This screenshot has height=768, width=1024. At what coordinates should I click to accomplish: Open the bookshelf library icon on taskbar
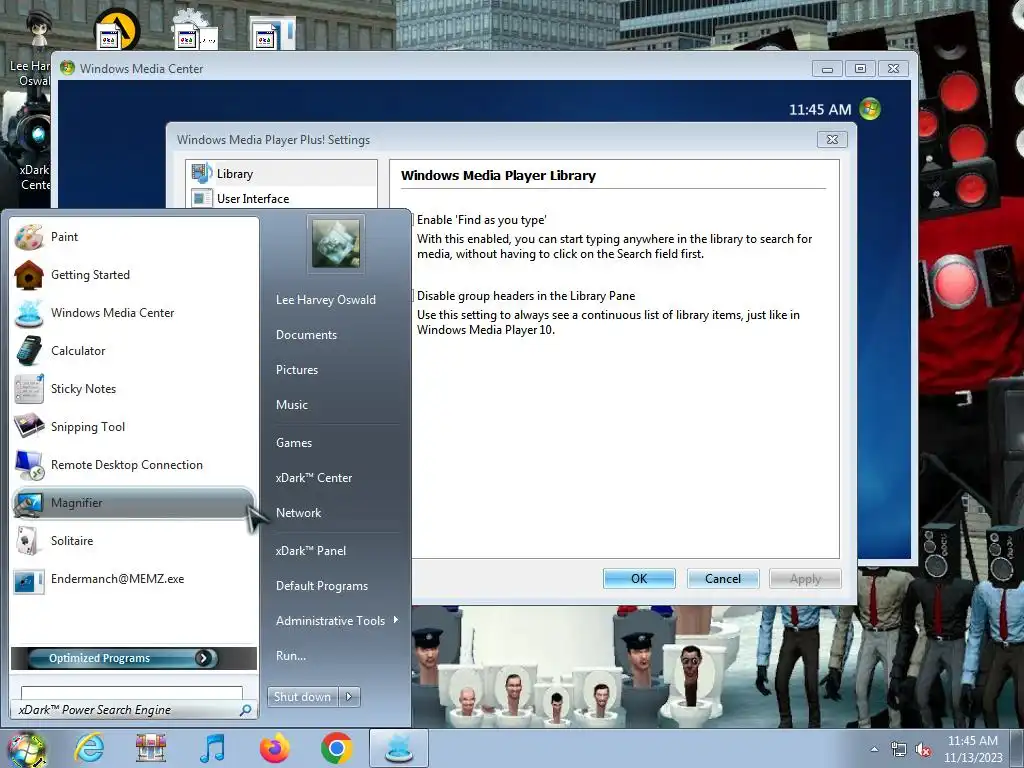(x=151, y=748)
